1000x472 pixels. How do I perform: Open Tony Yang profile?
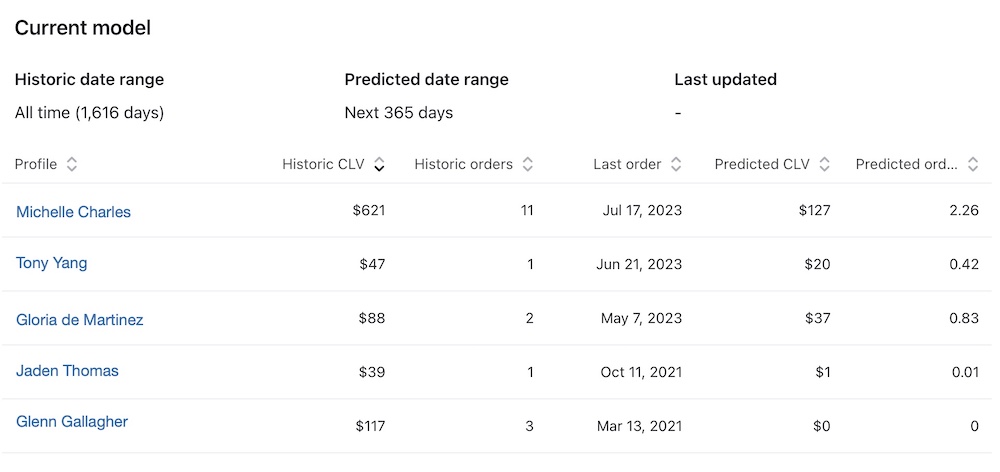[x=51, y=263]
